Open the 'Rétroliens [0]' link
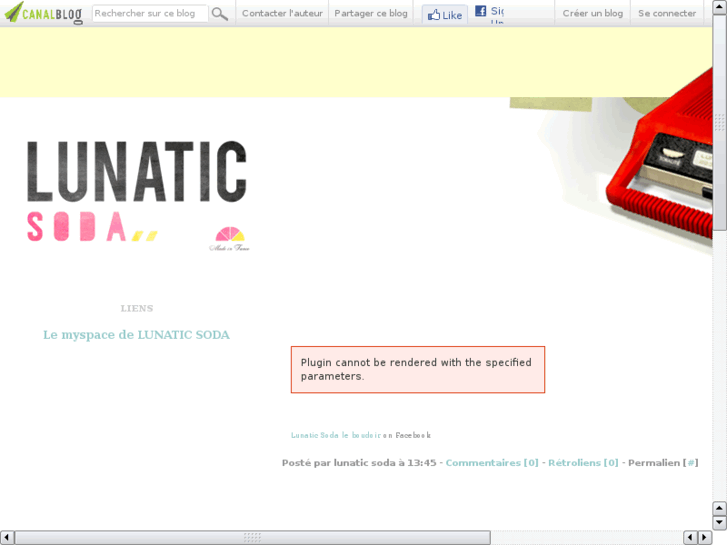The height and width of the screenshot is (545, 727). click(583, 462)
